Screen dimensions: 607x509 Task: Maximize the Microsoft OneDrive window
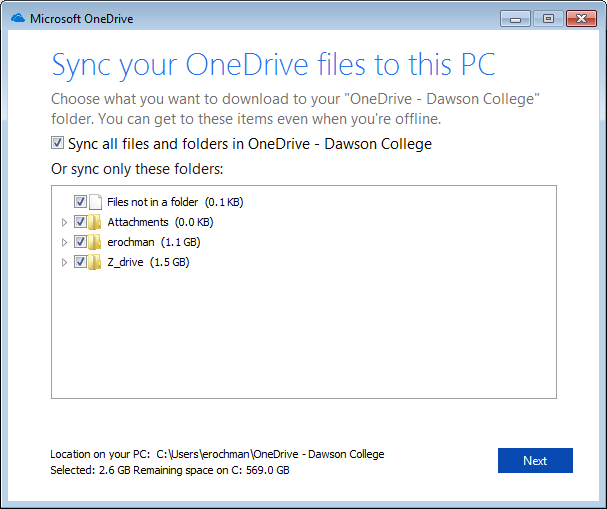click(548, 19)
